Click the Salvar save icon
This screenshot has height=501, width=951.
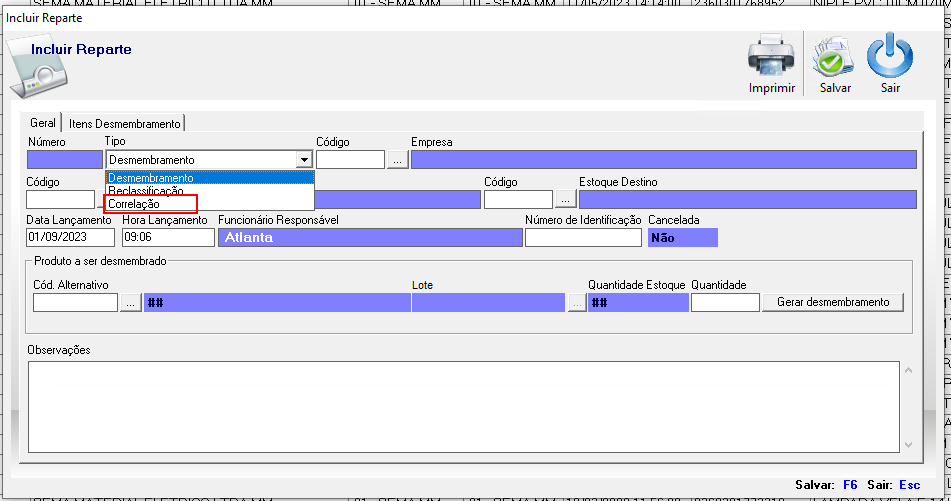(835, 56)
